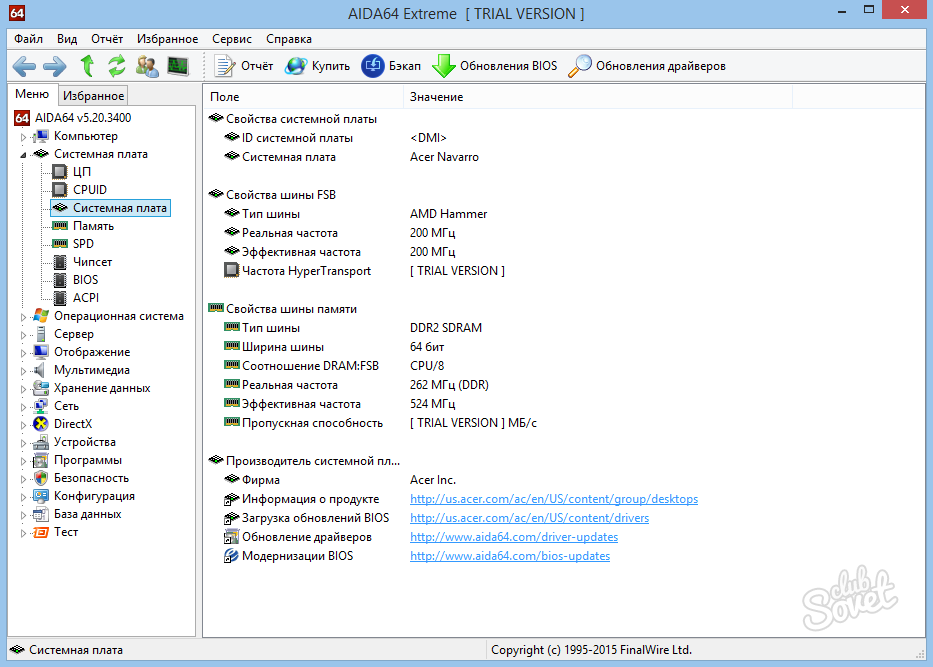Viewport: 933px width, 667px height.
Task: Collapse the Системная плата tree node
Action: (x=24, y=154)
